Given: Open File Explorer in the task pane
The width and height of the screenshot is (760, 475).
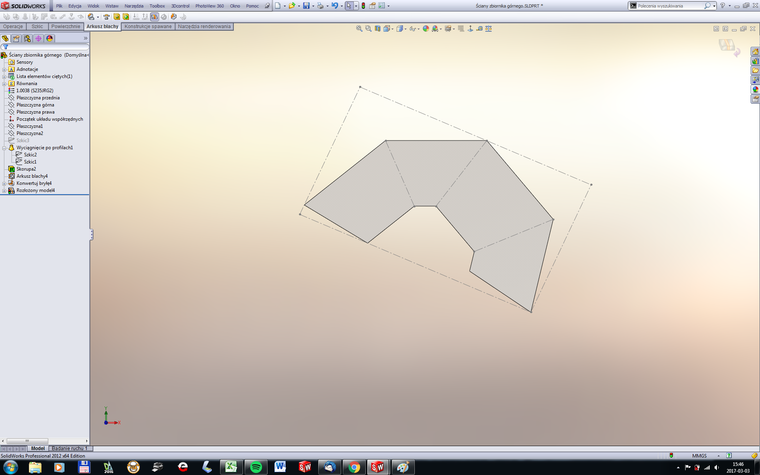Looking at the screenshot, I should point(755,70).
